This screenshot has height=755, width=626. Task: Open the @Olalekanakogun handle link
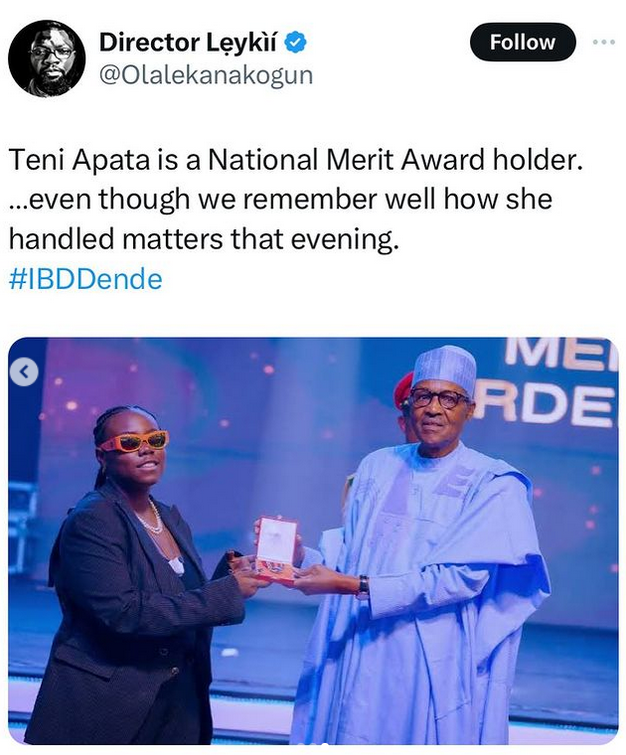(206, 76)
